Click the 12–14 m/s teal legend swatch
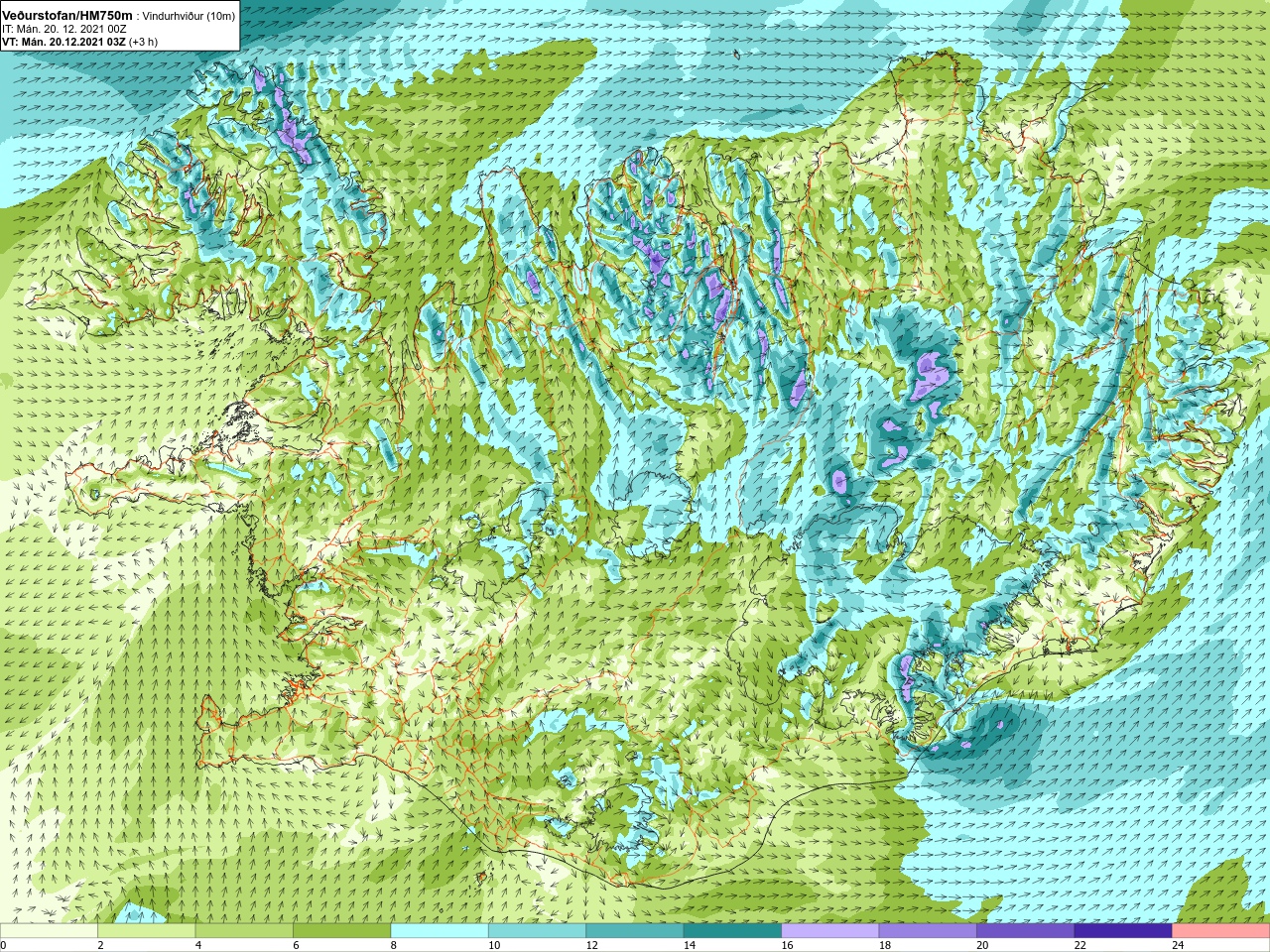Viewport: 1270px width, 952px height. [635, 931]
